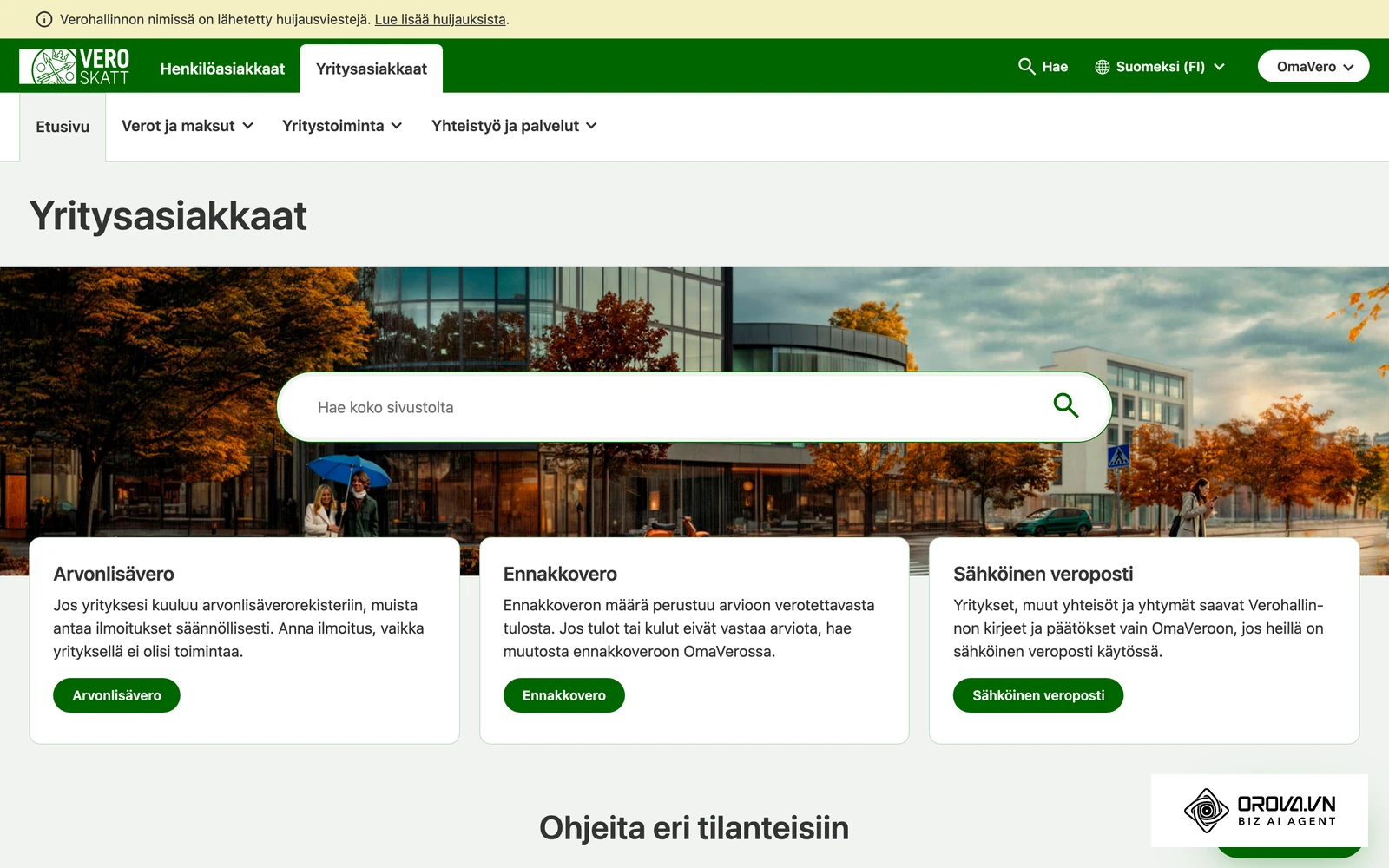The width and height of the screenshot is (1389, 868).
Task: Click the green Ennakkovero button
Action: [564, 695]
